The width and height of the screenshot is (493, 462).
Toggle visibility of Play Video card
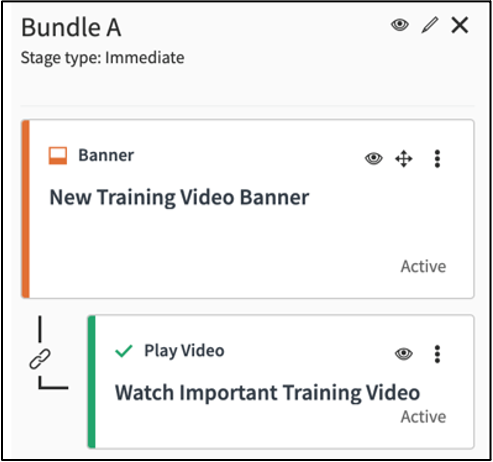coord(404,354)
